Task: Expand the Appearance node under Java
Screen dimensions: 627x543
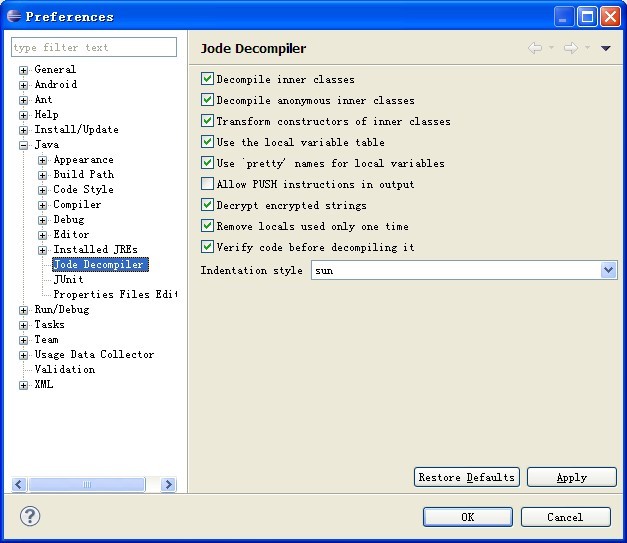Action: coord(42,160)
